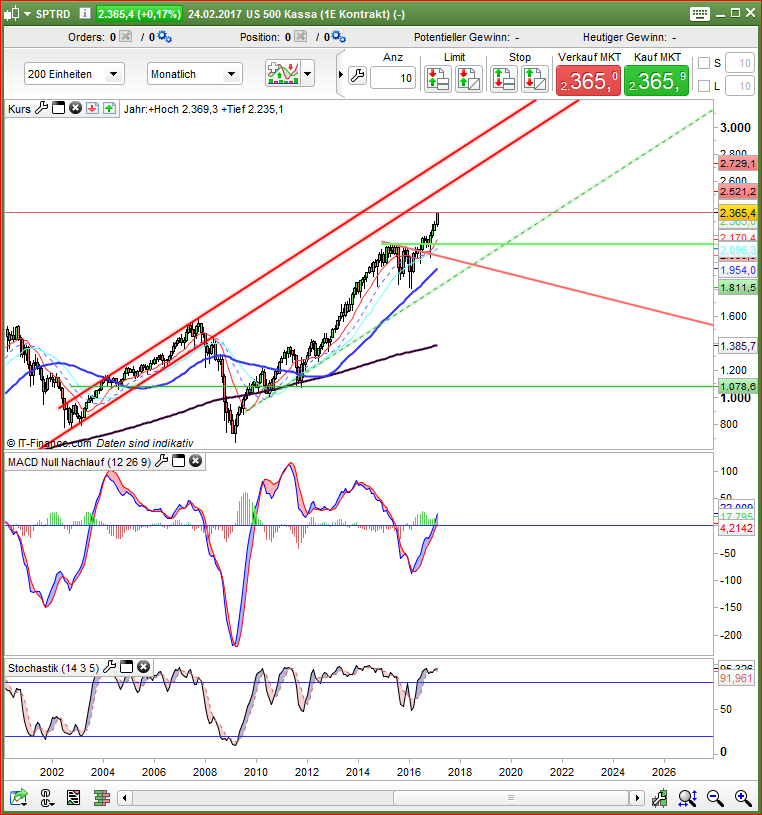
Task: Click the 2.365,4 (+0,17%) green price badge
Action: click(139, 14)
